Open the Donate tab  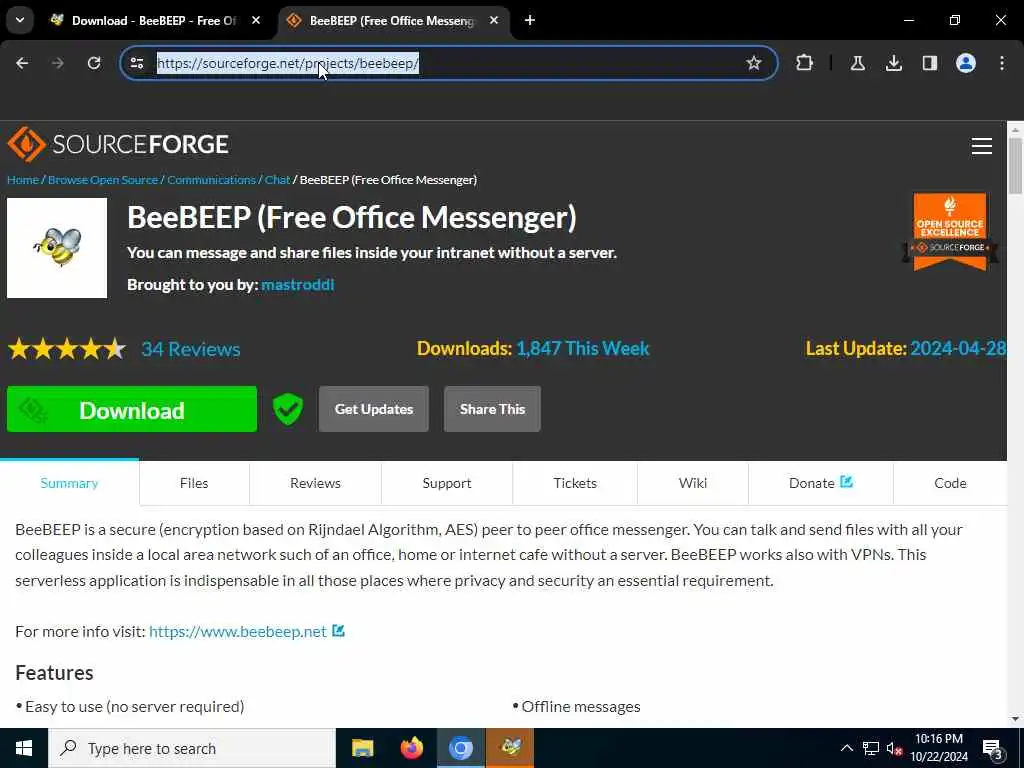tap(821, 483)
